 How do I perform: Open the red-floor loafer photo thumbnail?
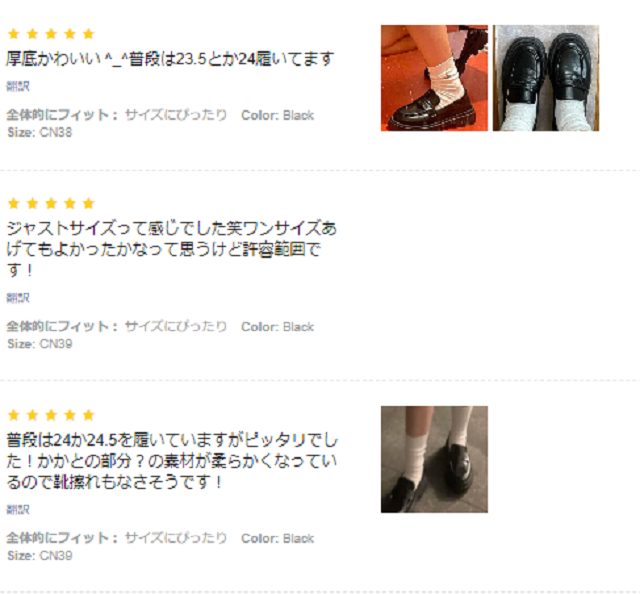[x=434, y=78]
